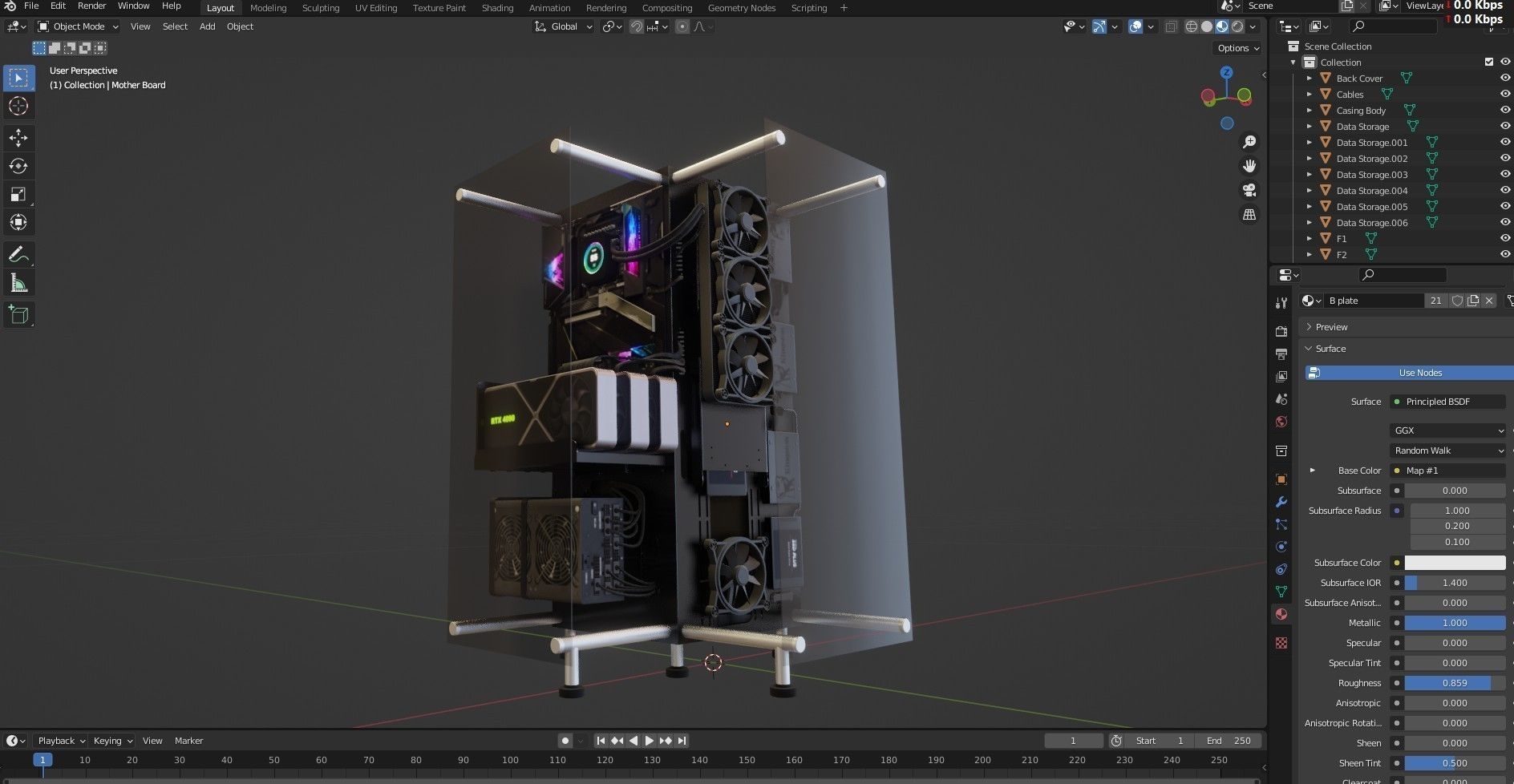
Task: Click frame 1 marker on timeline
Action: click(43, 760)
